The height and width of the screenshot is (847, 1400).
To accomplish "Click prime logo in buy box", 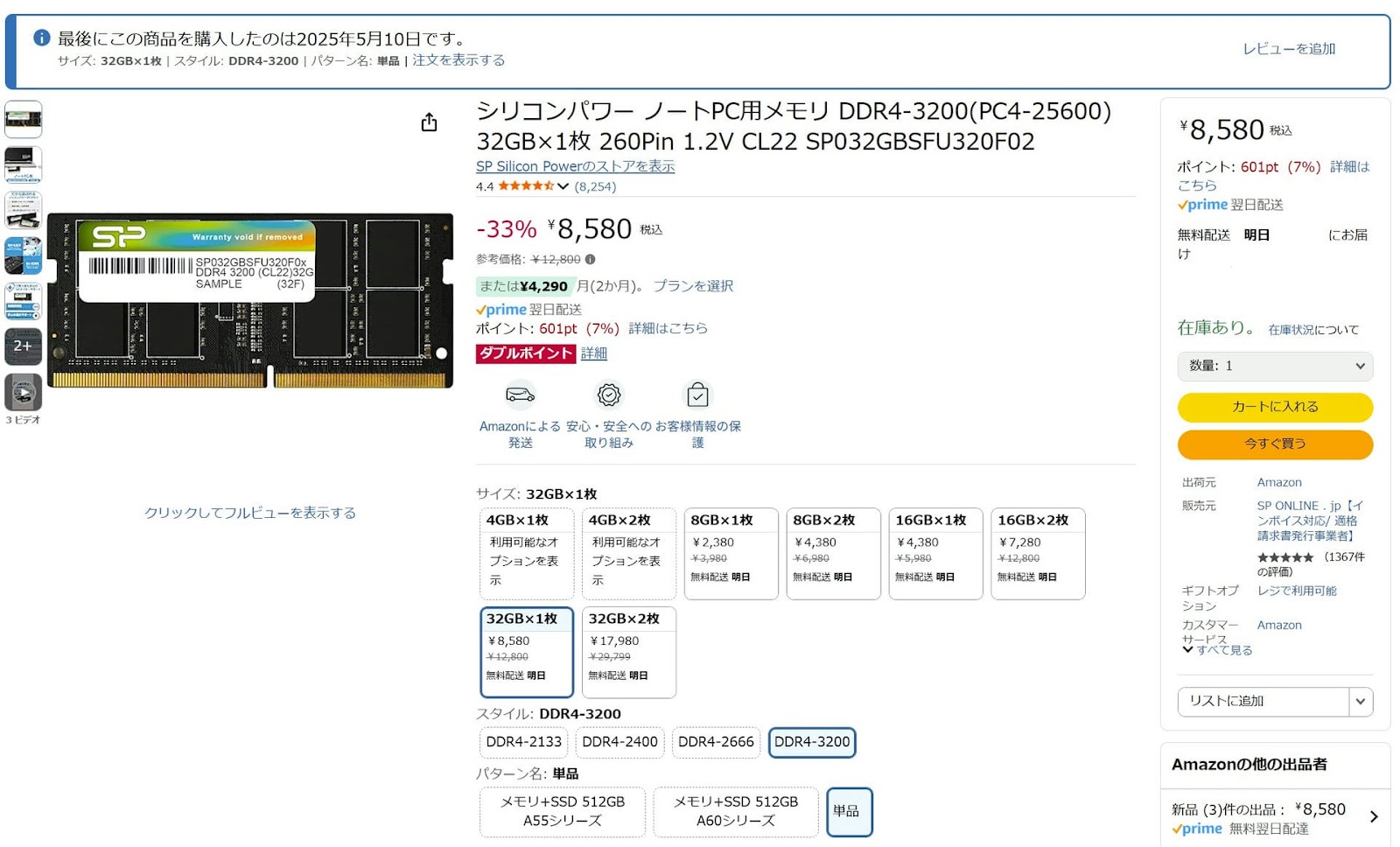I will (x=1202, y=205).
